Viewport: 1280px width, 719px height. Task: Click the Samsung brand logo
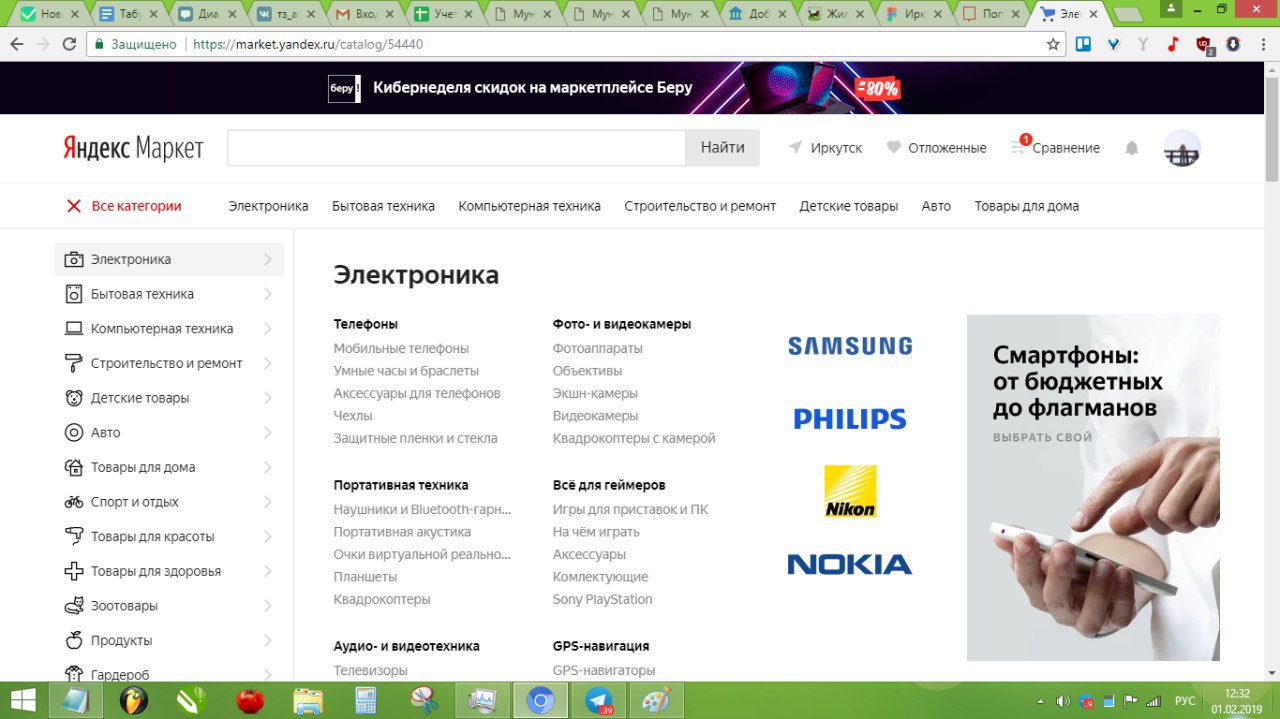[850, 346]
